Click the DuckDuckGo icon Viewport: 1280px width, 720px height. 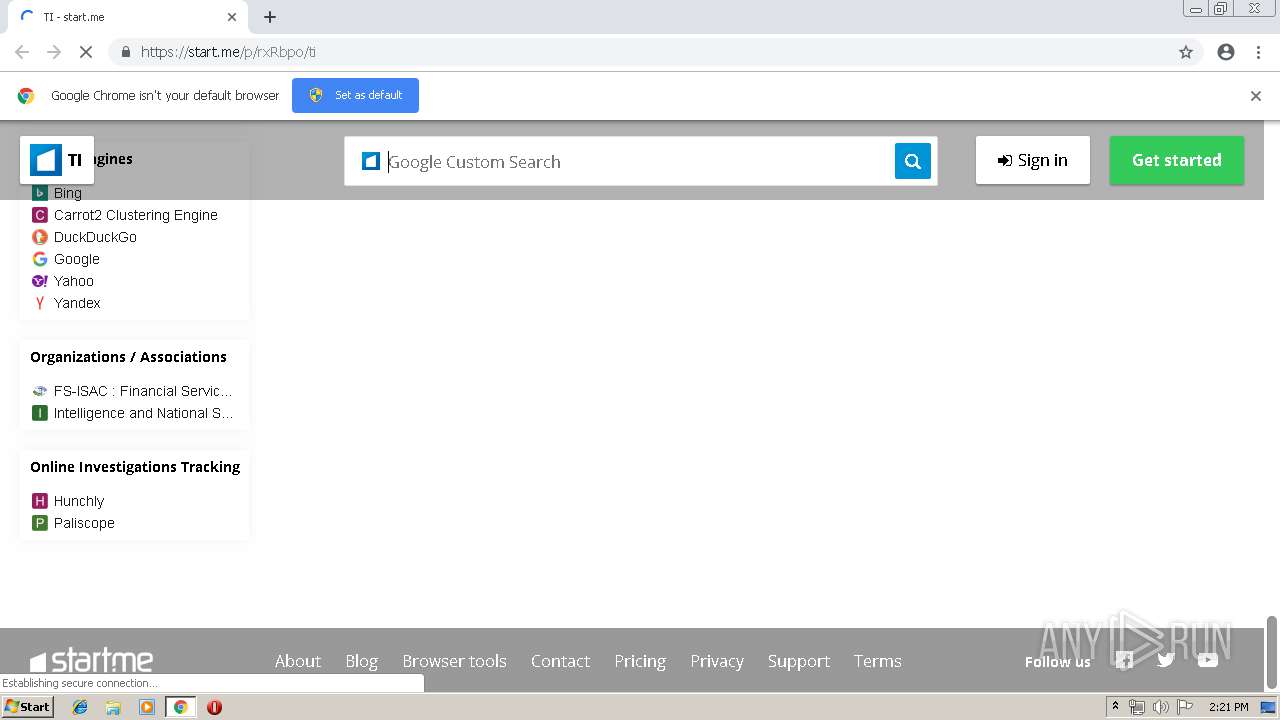coord(40,237)
